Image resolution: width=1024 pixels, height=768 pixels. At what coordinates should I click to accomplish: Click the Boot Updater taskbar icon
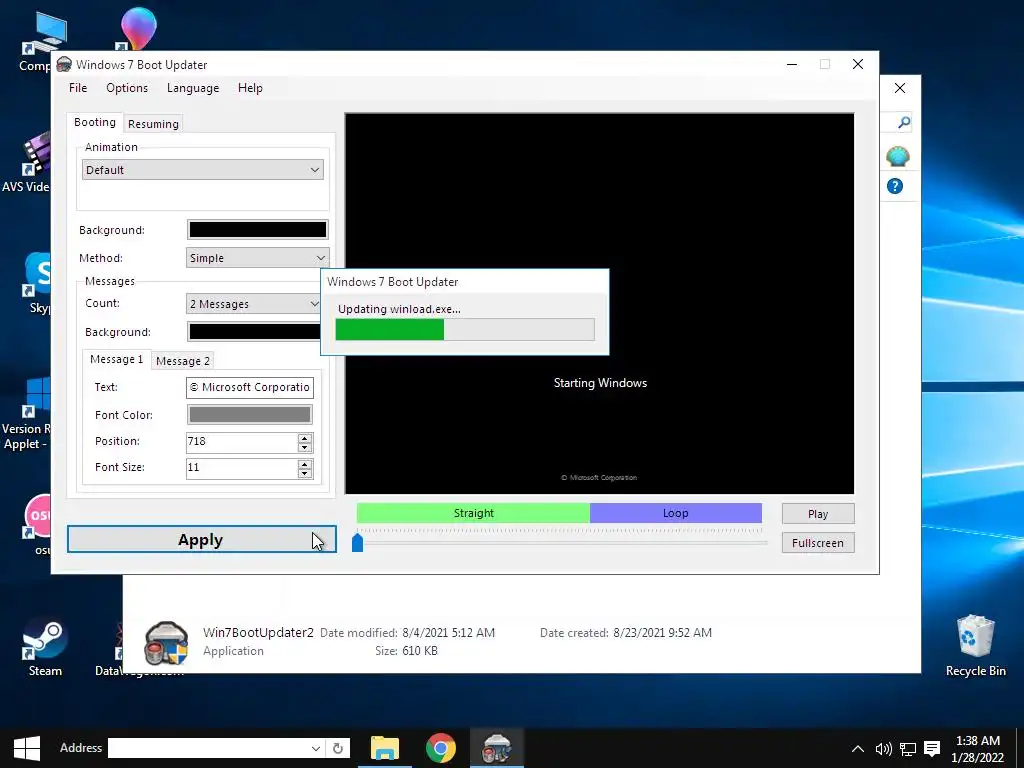coord(497,748)
